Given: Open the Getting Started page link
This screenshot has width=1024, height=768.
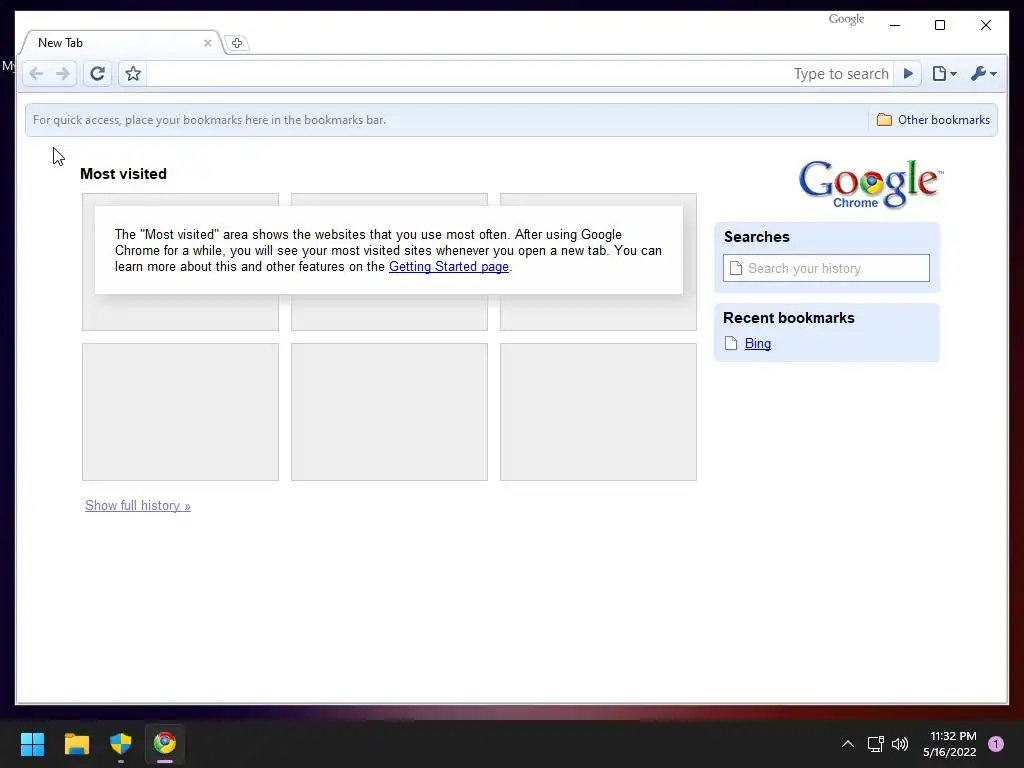Looking at the screenshot, I should pyautogui.click(x=449, y=266).
